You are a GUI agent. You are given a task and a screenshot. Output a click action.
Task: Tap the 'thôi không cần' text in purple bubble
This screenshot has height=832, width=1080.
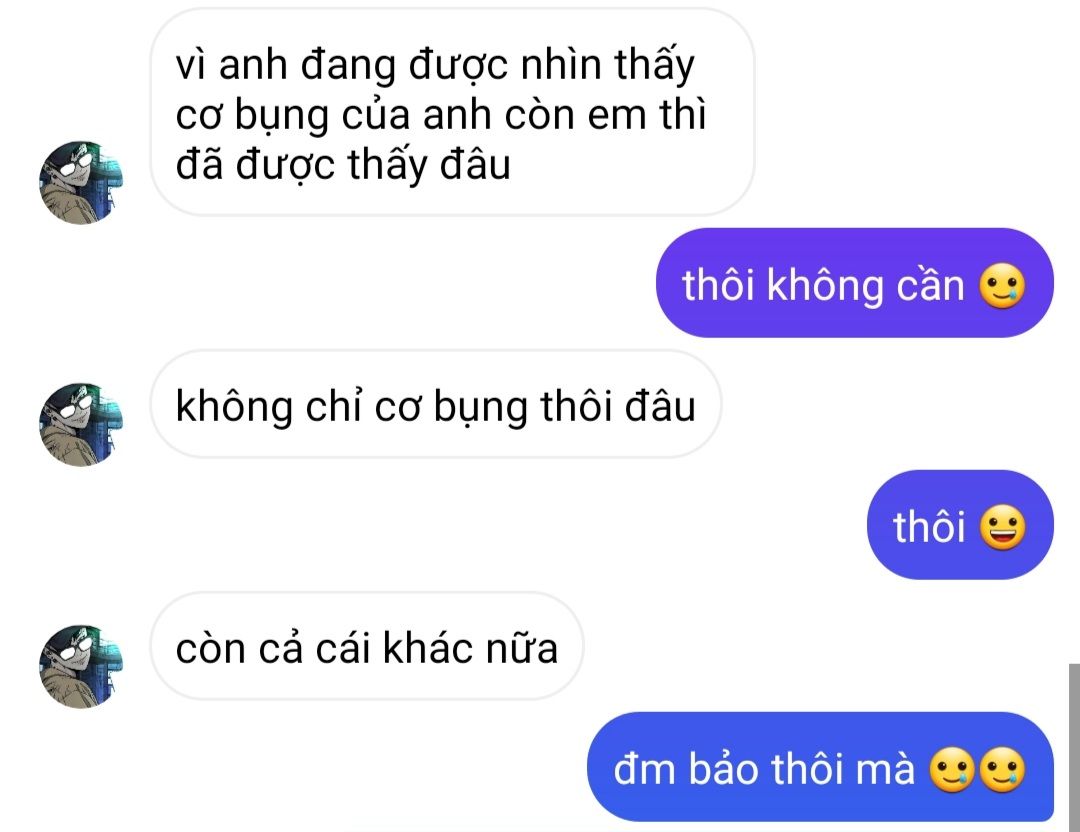click(x=823, y=285)
